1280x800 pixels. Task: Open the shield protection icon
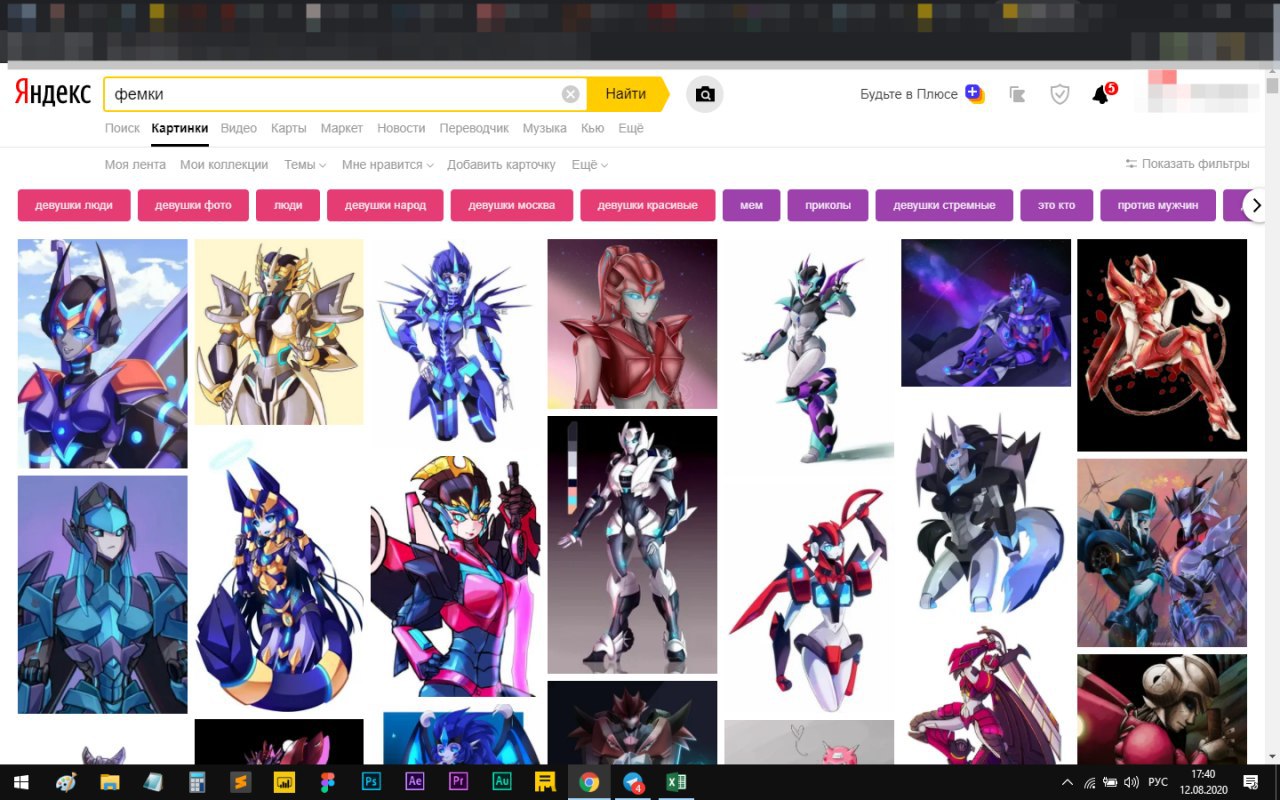[x=1060, y=94]
